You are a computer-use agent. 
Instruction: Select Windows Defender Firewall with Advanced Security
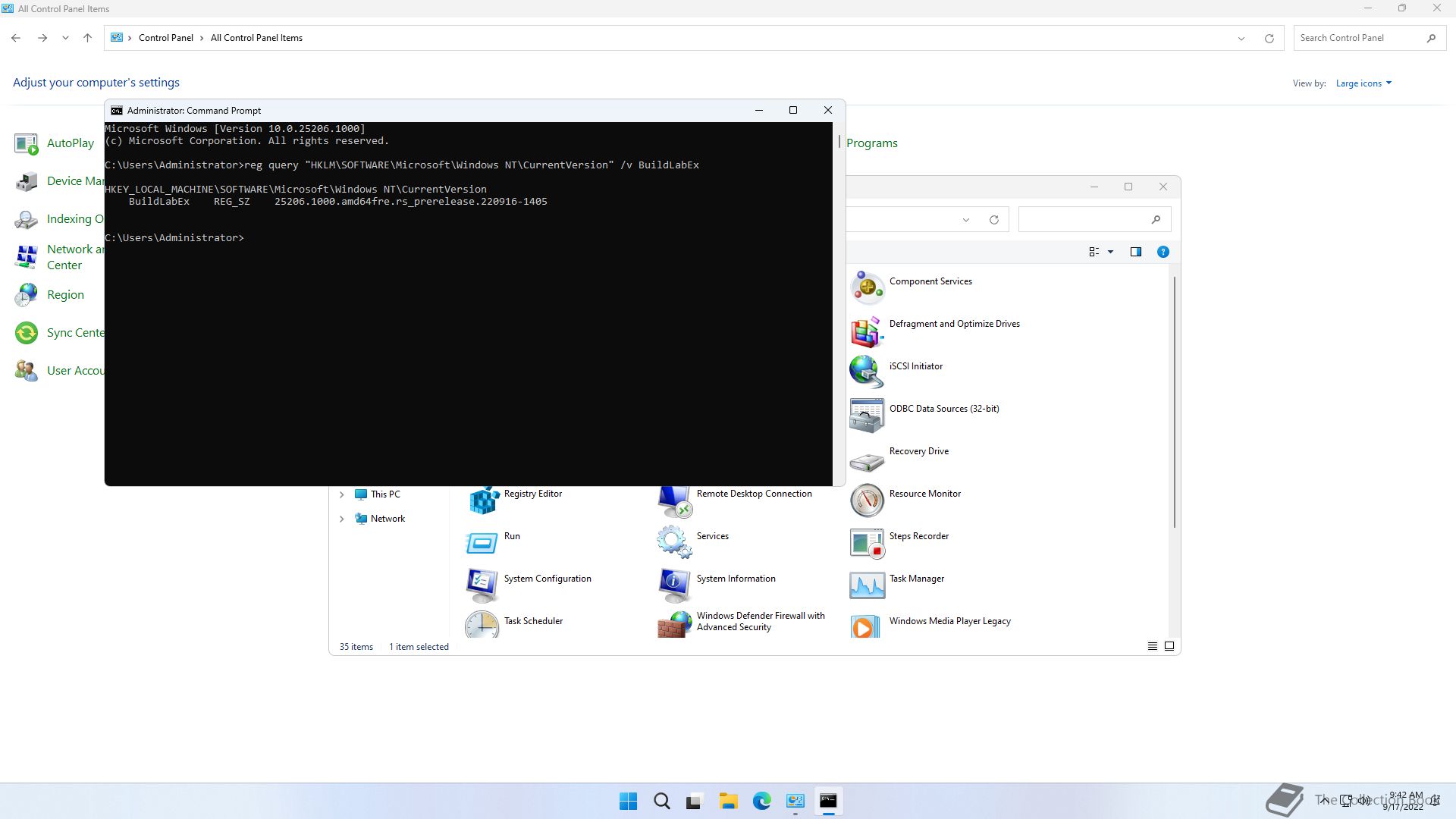pos(761,621)
